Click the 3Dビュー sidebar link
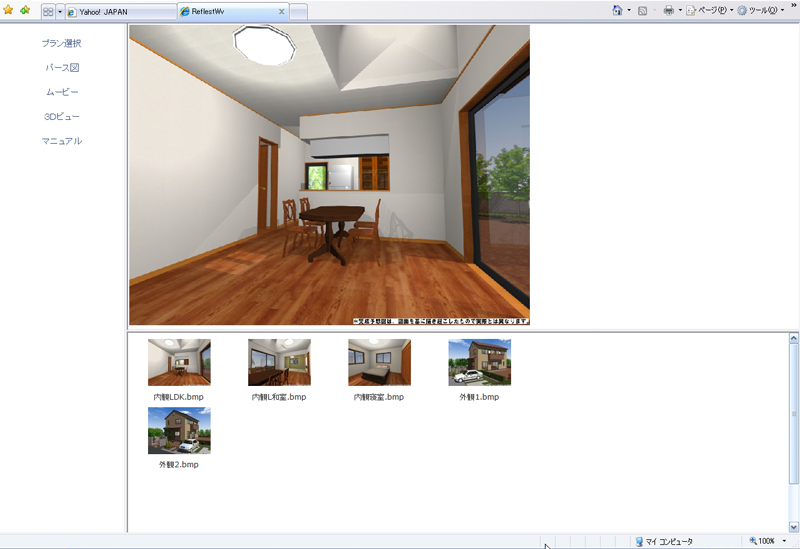The width and height of the screenshot is (800, 549). [62, 116]
